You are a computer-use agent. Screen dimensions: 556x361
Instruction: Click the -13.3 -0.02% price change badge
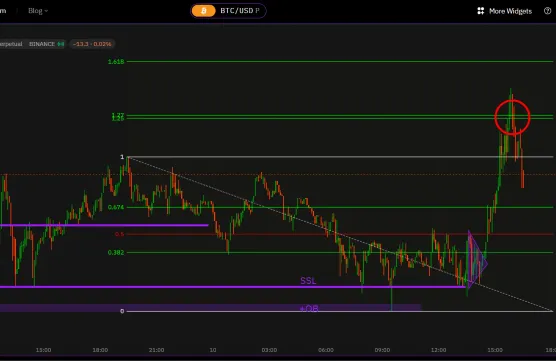coord(92,44)
